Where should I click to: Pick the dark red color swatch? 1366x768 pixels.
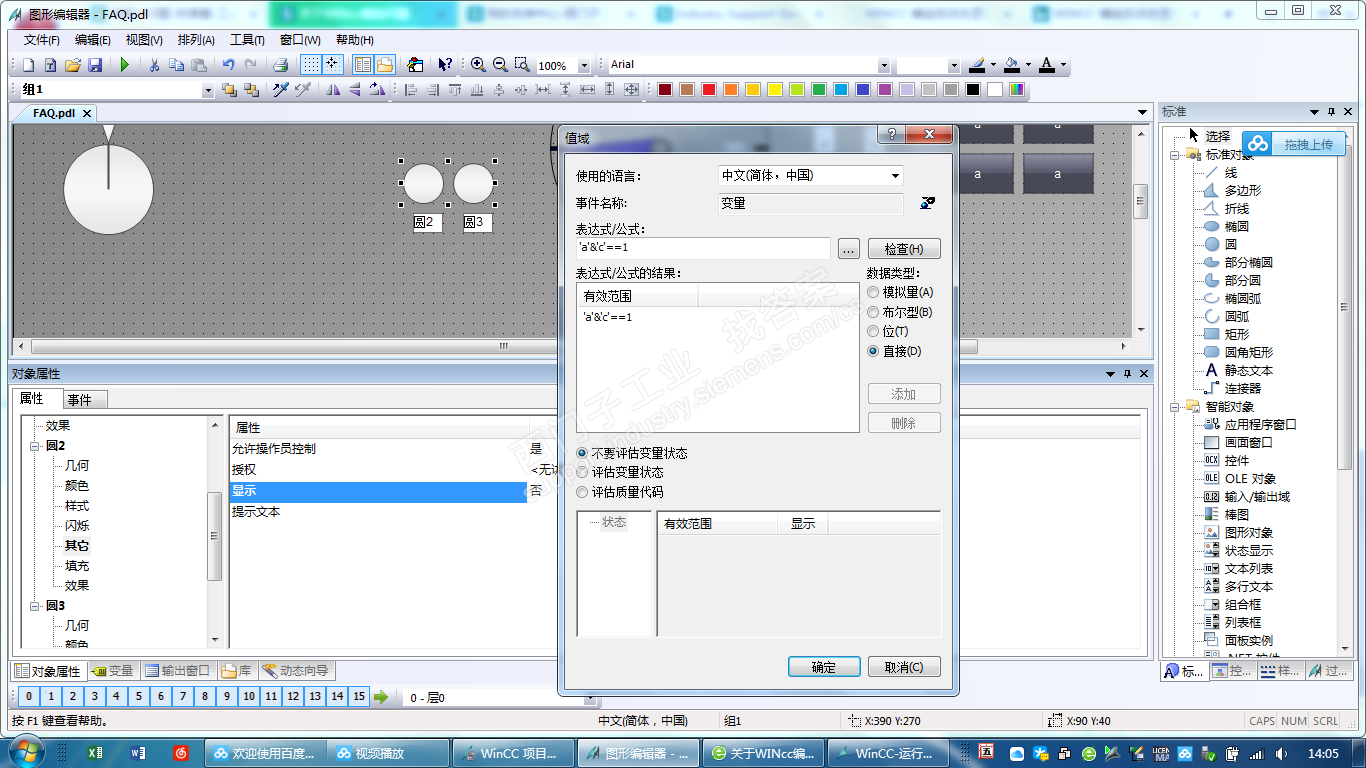[x=665, y=90]
